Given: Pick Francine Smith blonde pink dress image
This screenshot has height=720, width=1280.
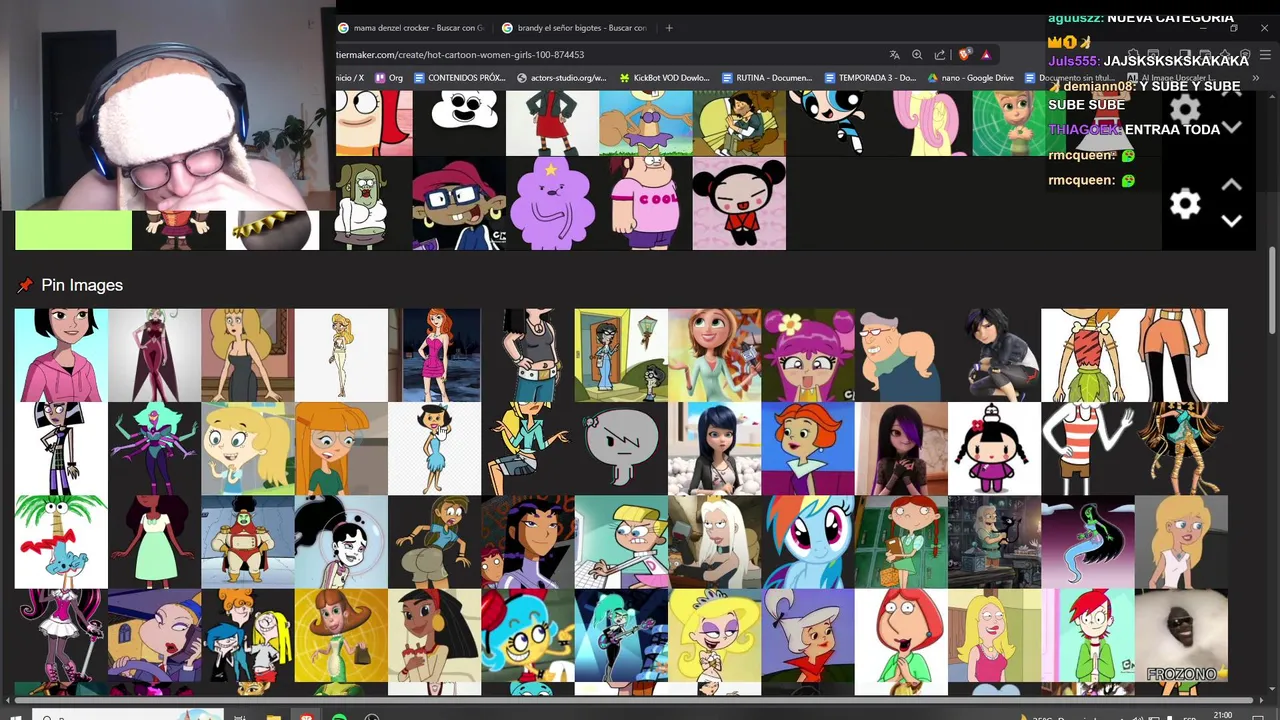Looking at the screenshot, I should [994, 635].
